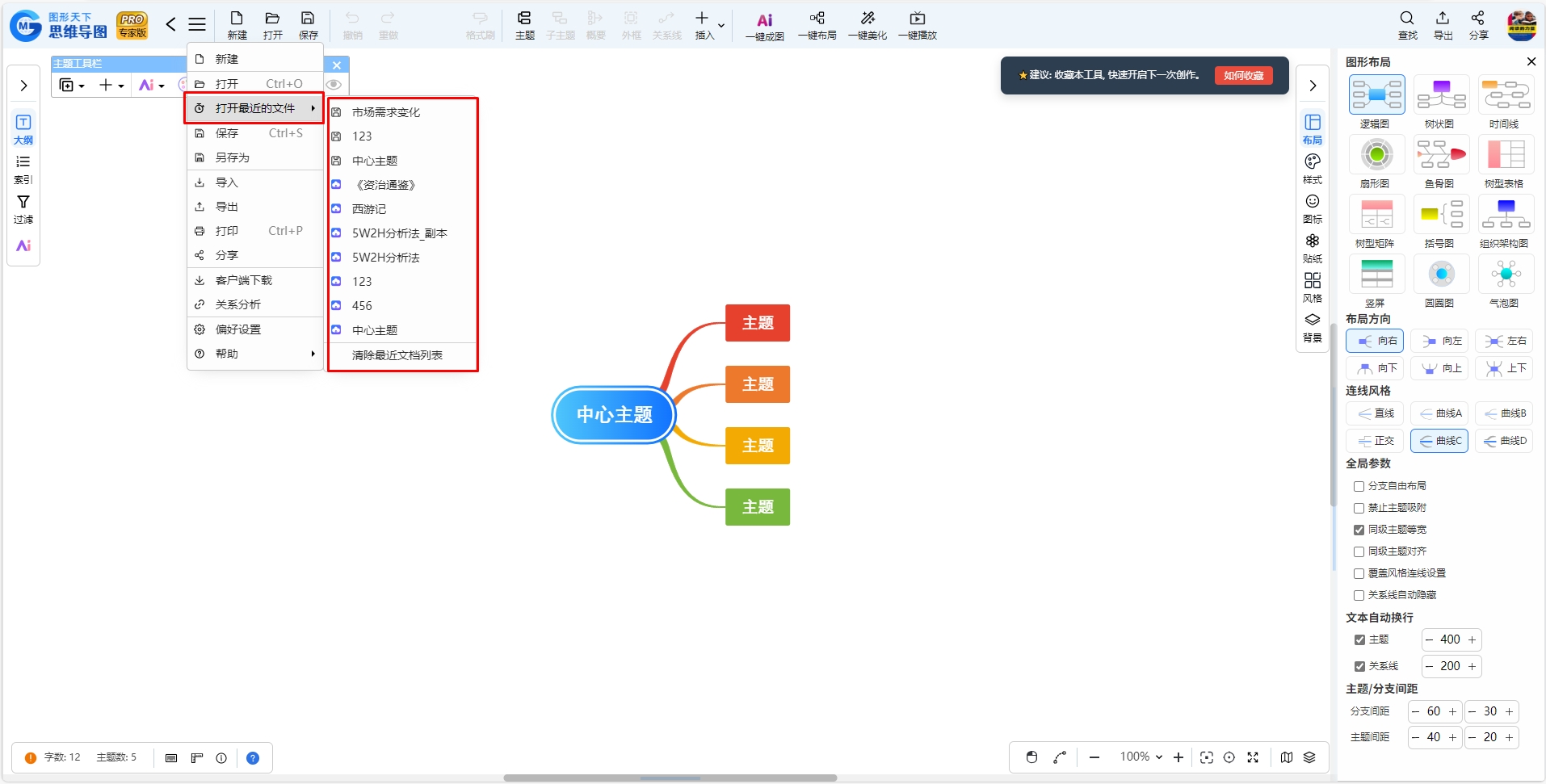Select the timeline (时间线) layout icon
Screen dimensions: 1546x784
tap(1506, 95)
